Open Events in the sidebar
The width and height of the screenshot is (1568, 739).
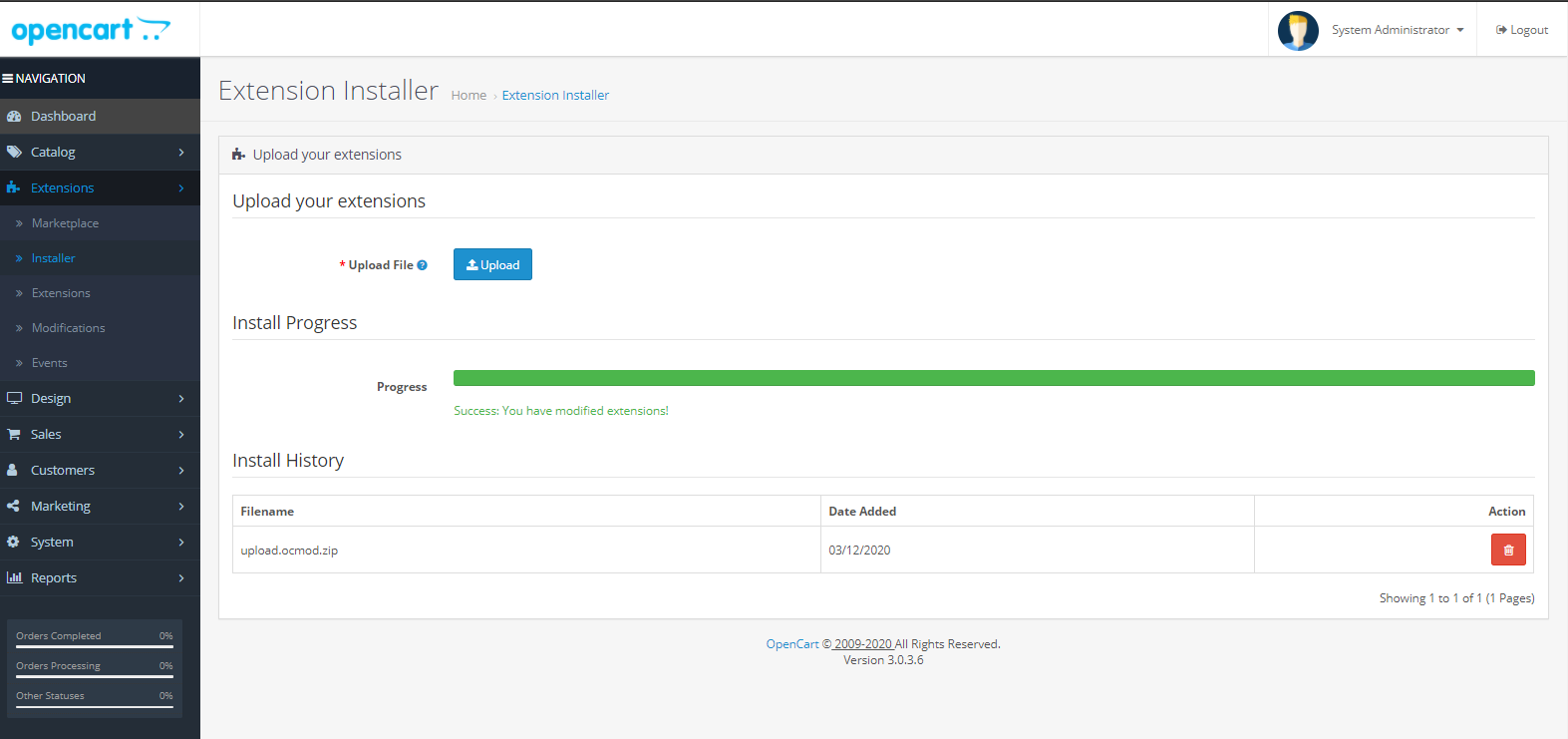(x=100, y=363)
